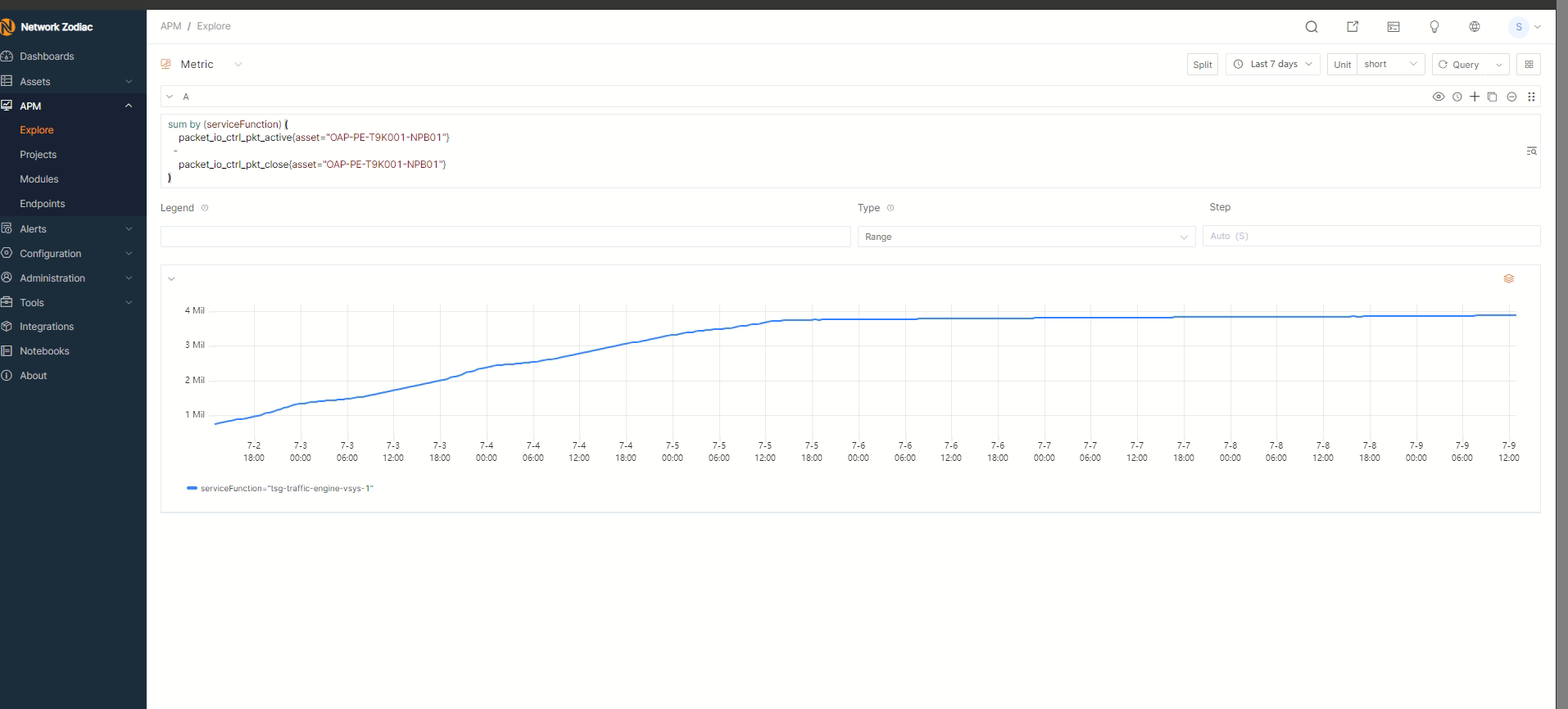Click the search magnifier icon in header
1568x709 pixels.
(x=1311, y=27)
